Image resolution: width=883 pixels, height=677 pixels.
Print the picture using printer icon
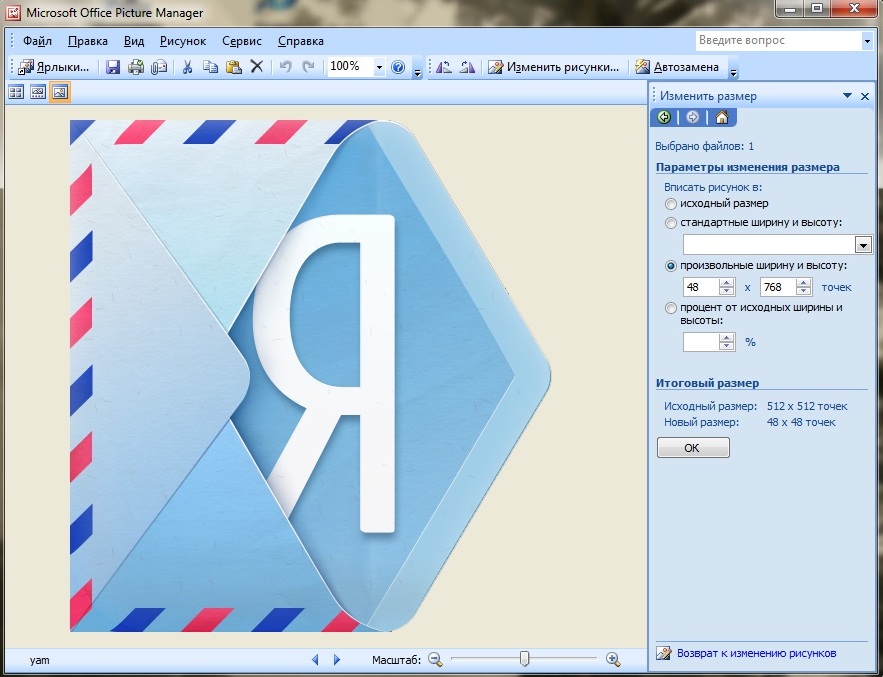click(136, 67)
